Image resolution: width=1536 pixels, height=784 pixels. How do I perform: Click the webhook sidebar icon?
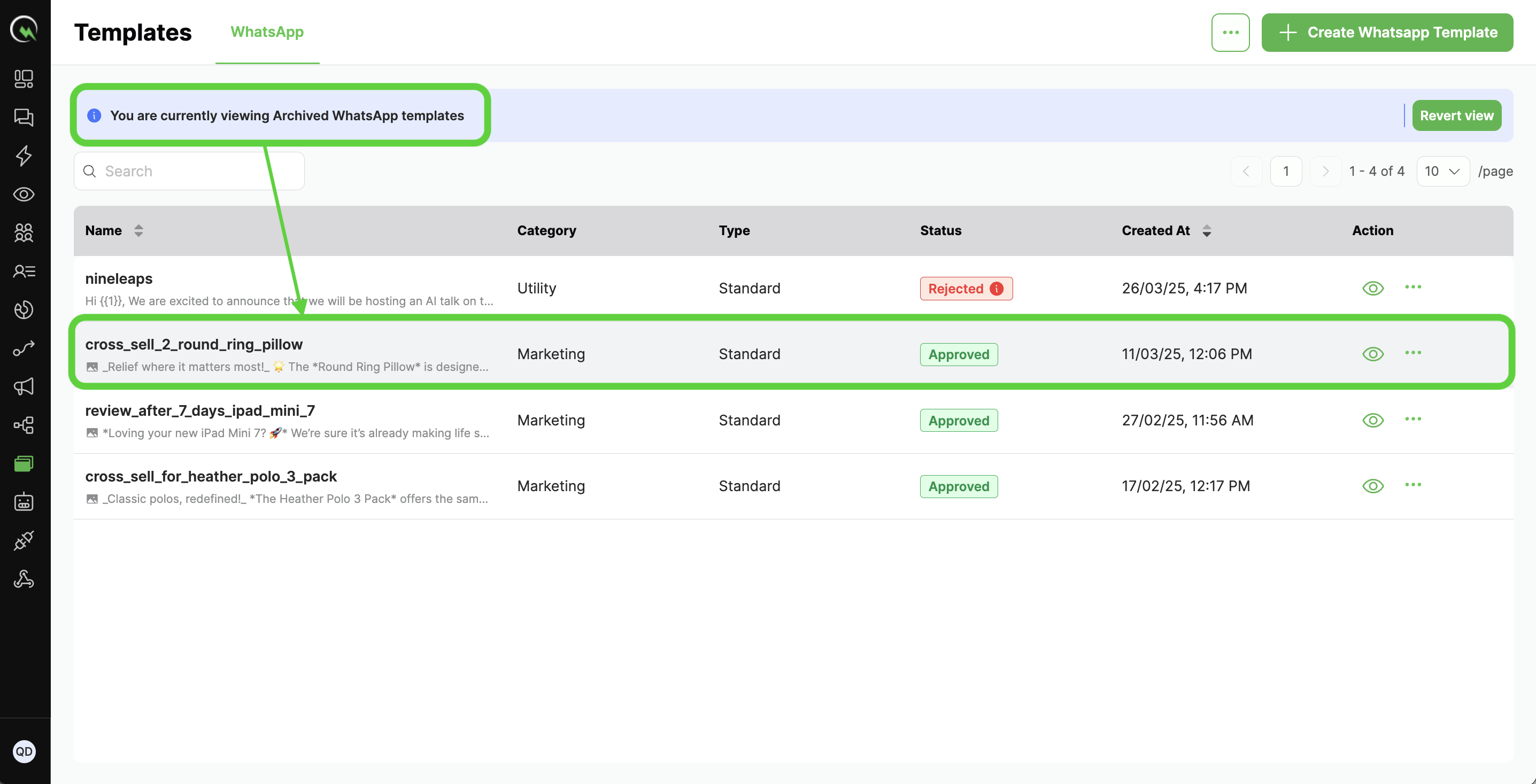24,579
